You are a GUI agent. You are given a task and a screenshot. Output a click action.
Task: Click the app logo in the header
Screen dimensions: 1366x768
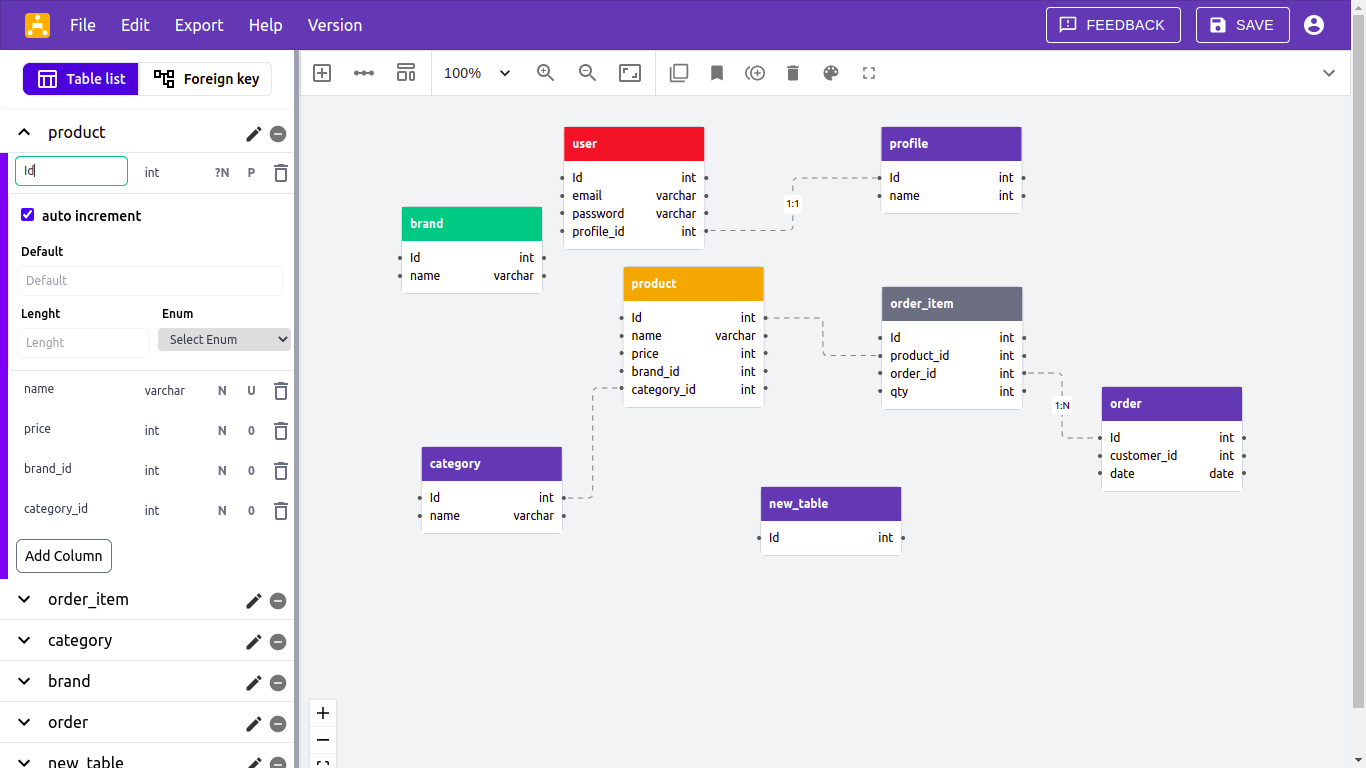38,25
